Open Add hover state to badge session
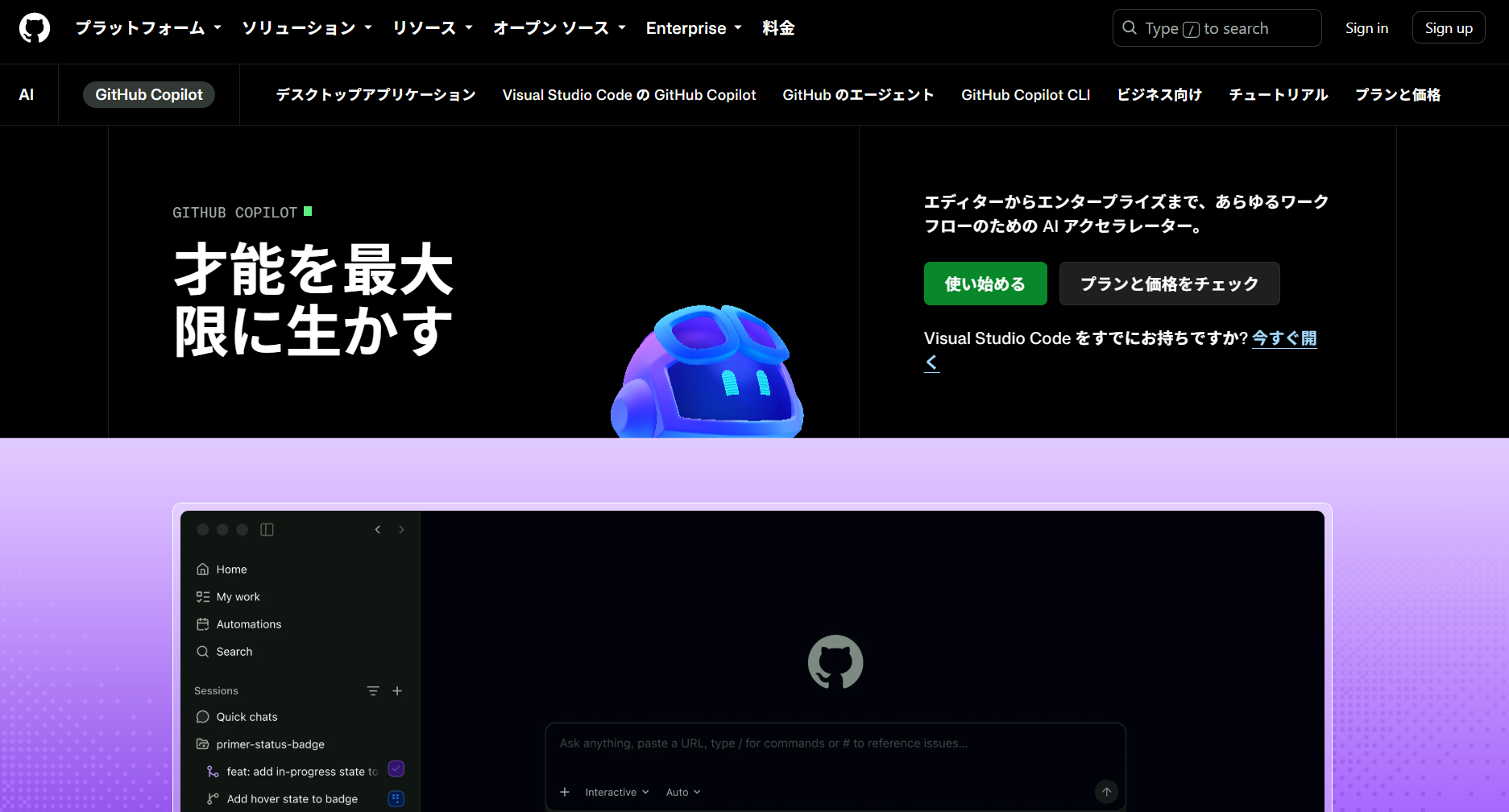 click(x=292, y=799)
